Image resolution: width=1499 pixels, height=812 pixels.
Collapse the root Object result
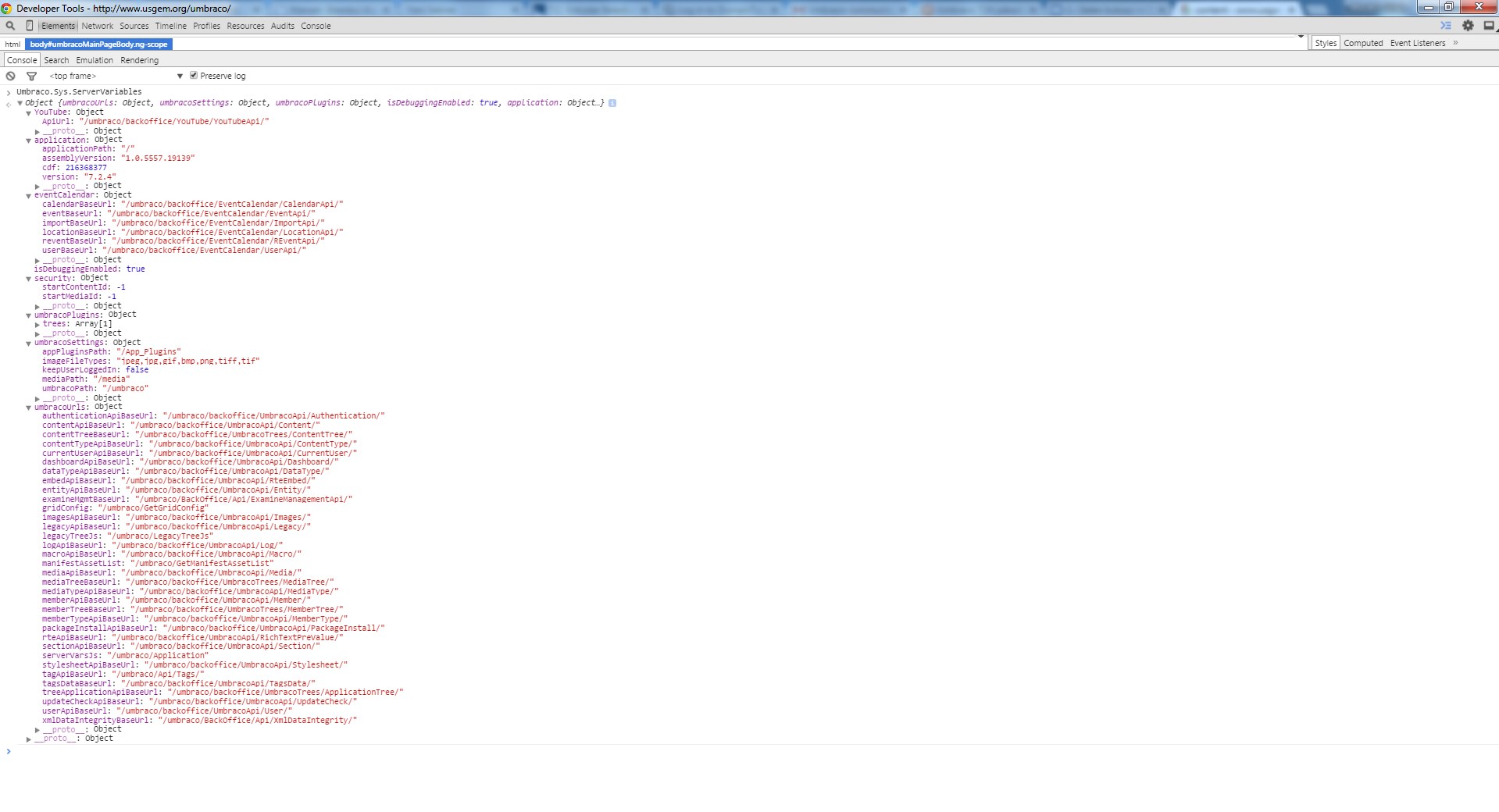[x=20, y=103]
